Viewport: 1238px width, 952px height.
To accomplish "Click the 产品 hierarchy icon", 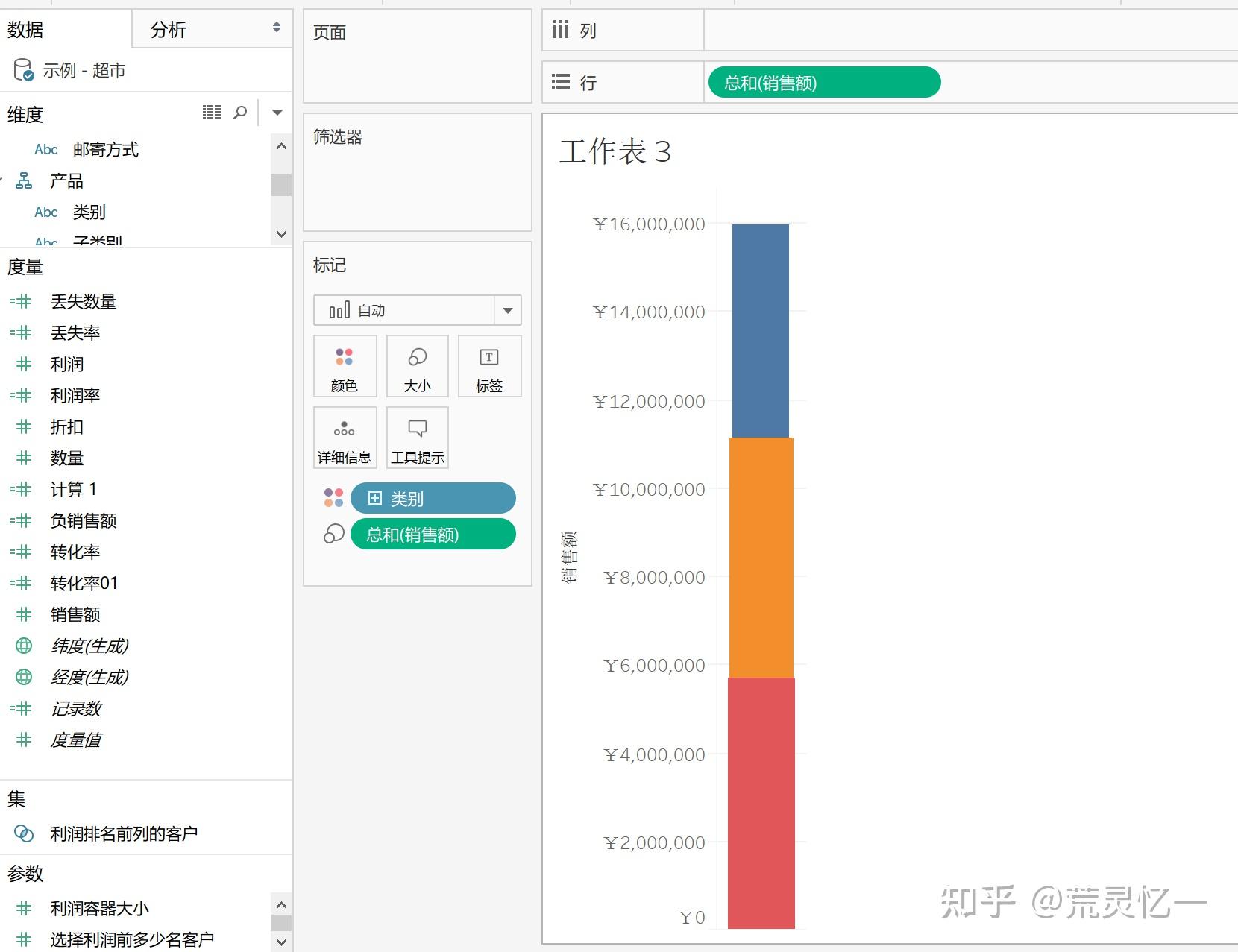I will pos(24,181).
